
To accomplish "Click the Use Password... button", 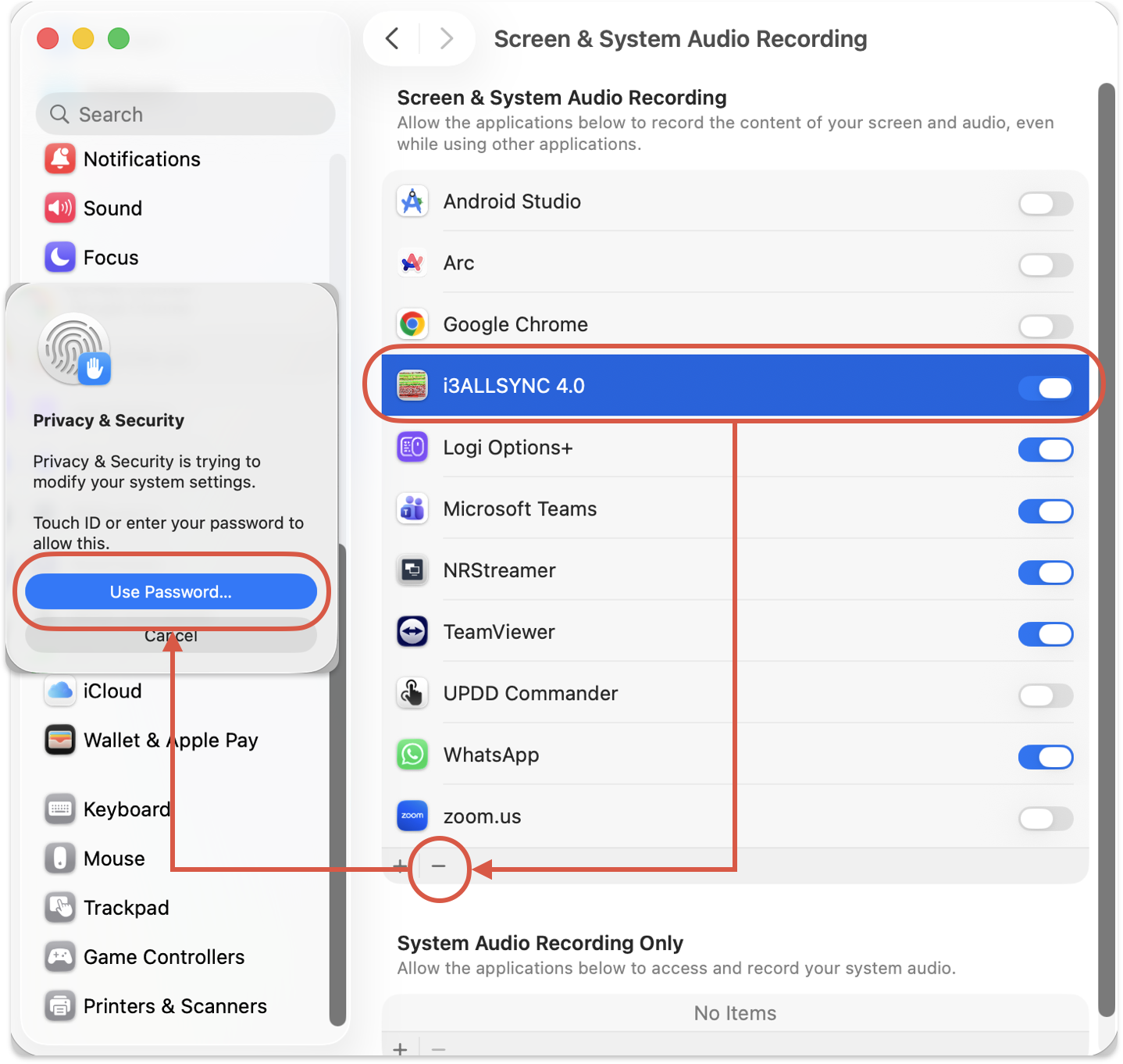I will pos(171,591).
